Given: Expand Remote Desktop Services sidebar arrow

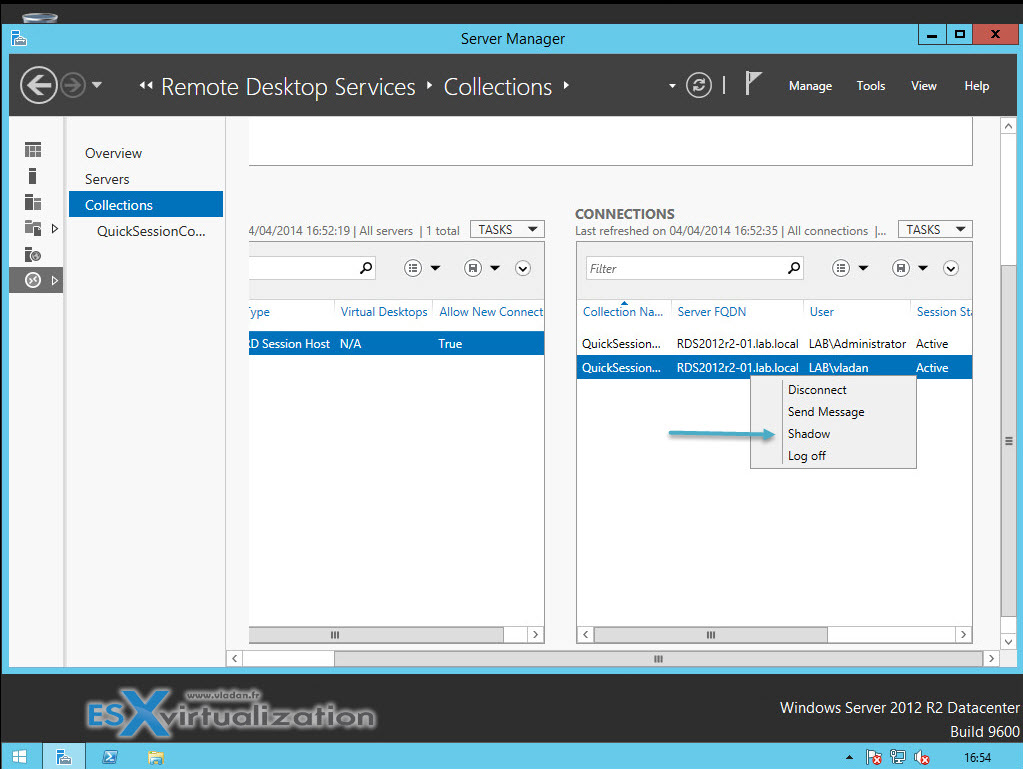Looking at the screenshot, I should pos(55,280).
